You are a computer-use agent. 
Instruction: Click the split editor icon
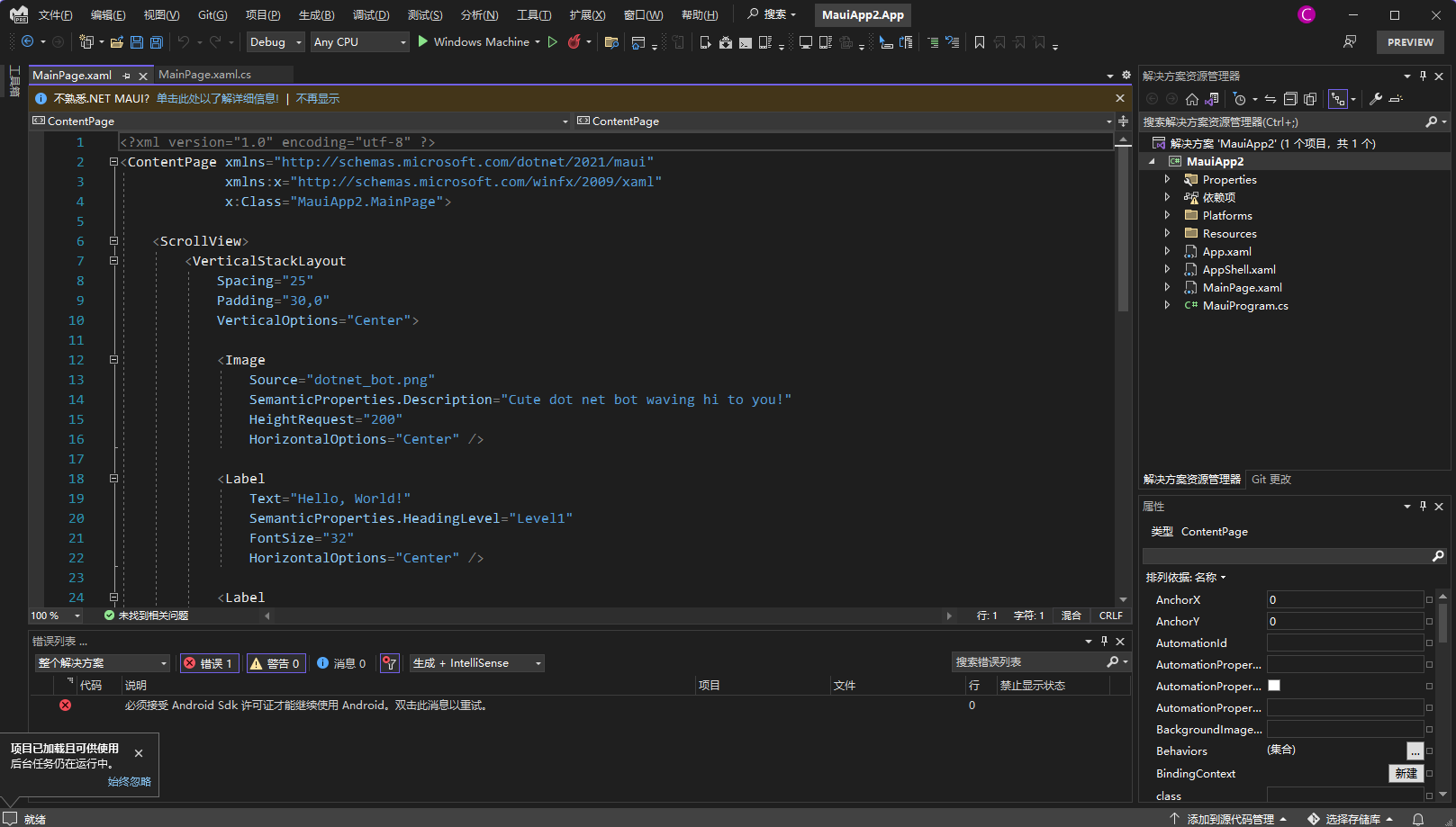tap(1123, 121)
